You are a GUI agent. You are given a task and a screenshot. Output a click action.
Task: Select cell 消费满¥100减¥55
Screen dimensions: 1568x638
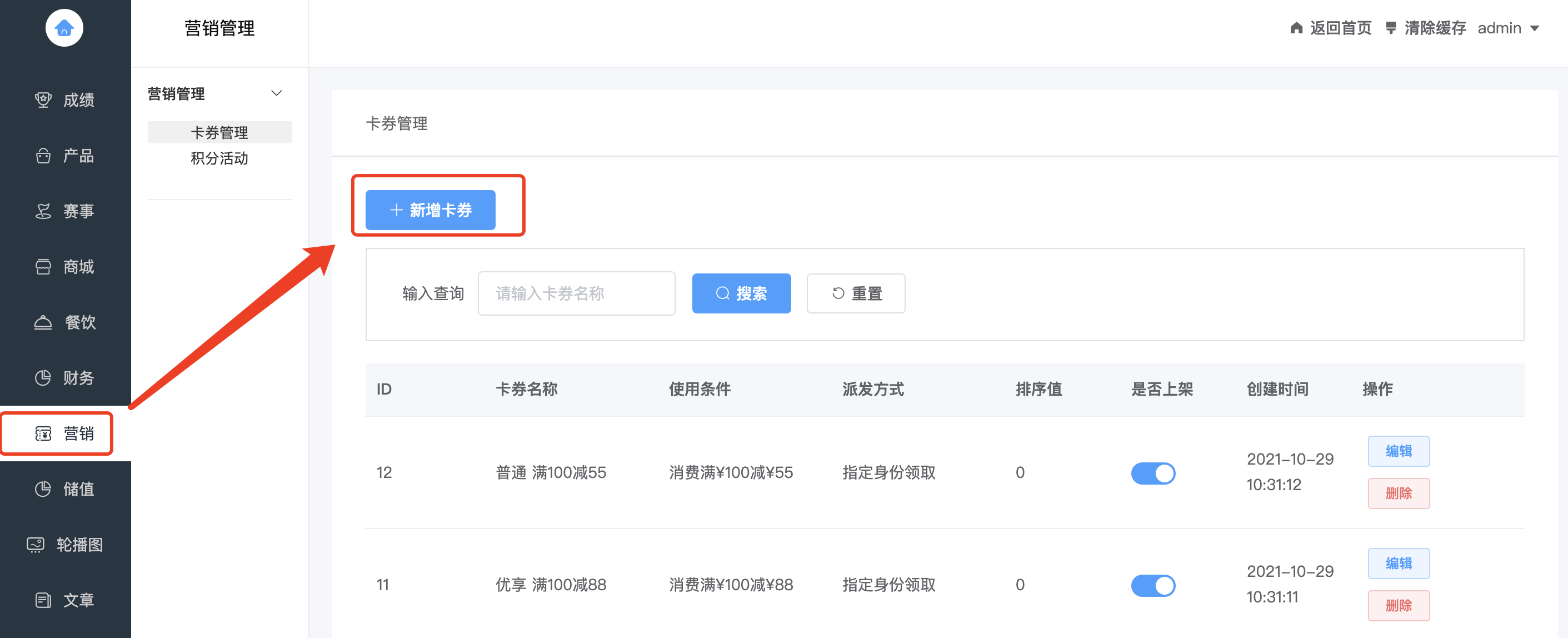pyautogui.click(x=731, y=472)
